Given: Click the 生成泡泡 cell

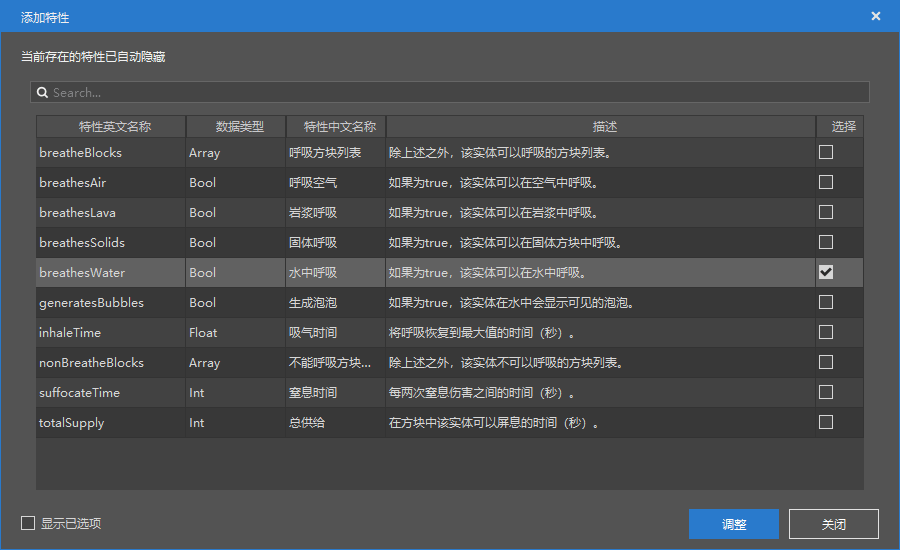Looking at the screenshot, I should 336,303.
